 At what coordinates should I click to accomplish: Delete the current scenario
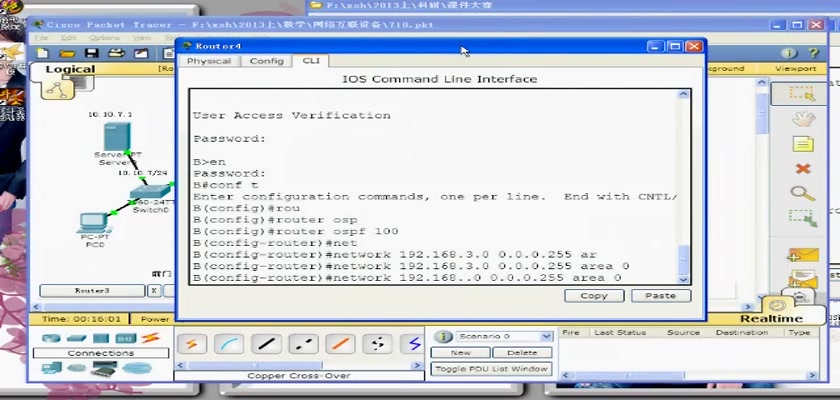pyautogui.click(x=522, y=353)
